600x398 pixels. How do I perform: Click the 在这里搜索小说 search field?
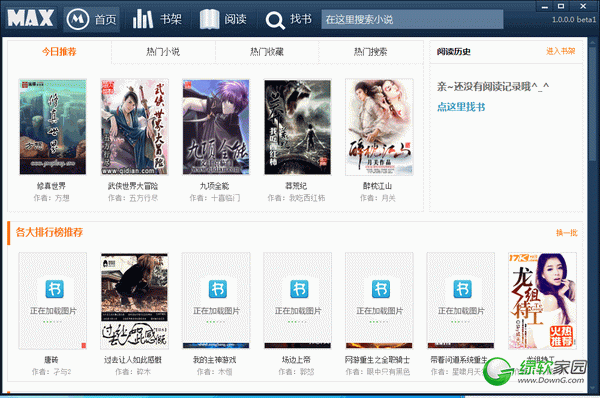[412, 19]
